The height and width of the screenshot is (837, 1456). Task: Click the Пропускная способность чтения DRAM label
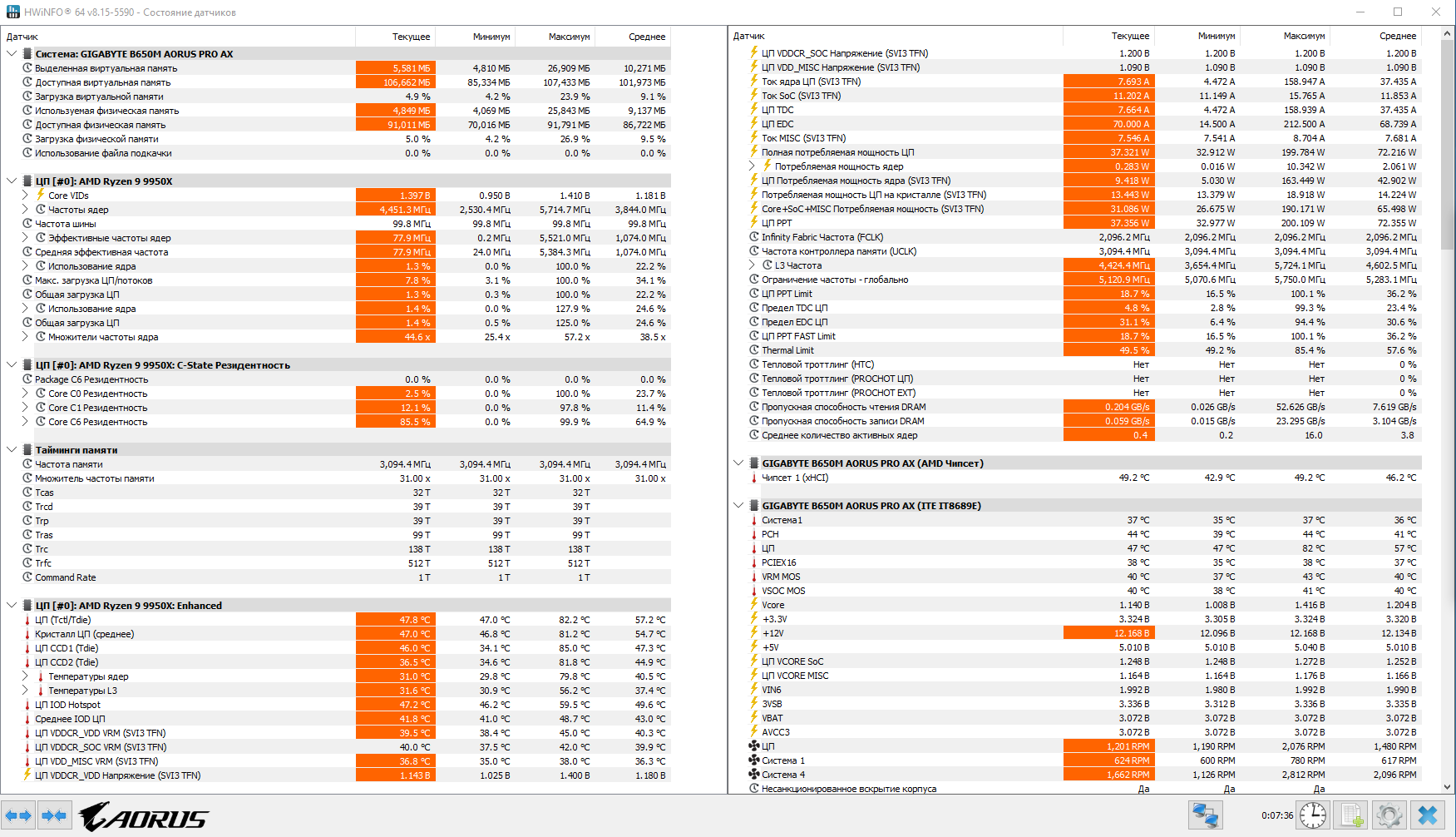[843, 407]
